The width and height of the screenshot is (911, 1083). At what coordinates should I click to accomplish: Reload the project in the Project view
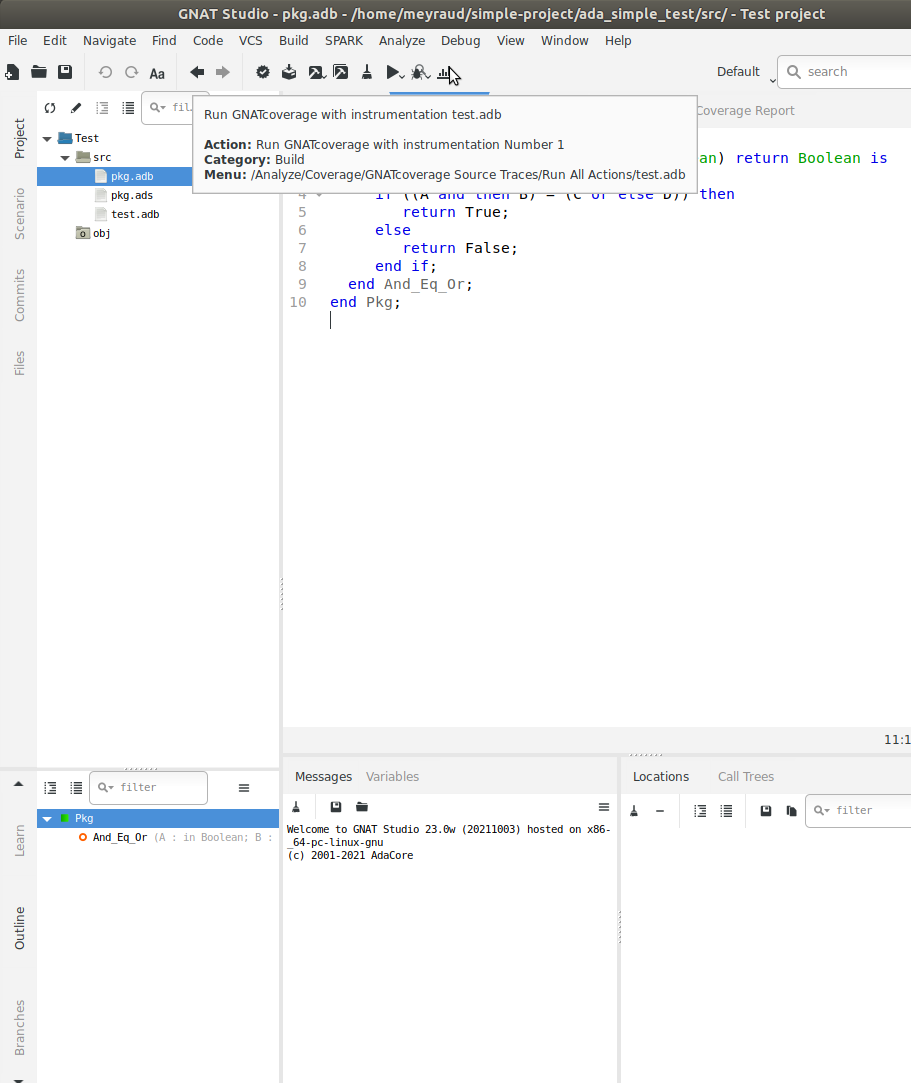coord(50,108)
